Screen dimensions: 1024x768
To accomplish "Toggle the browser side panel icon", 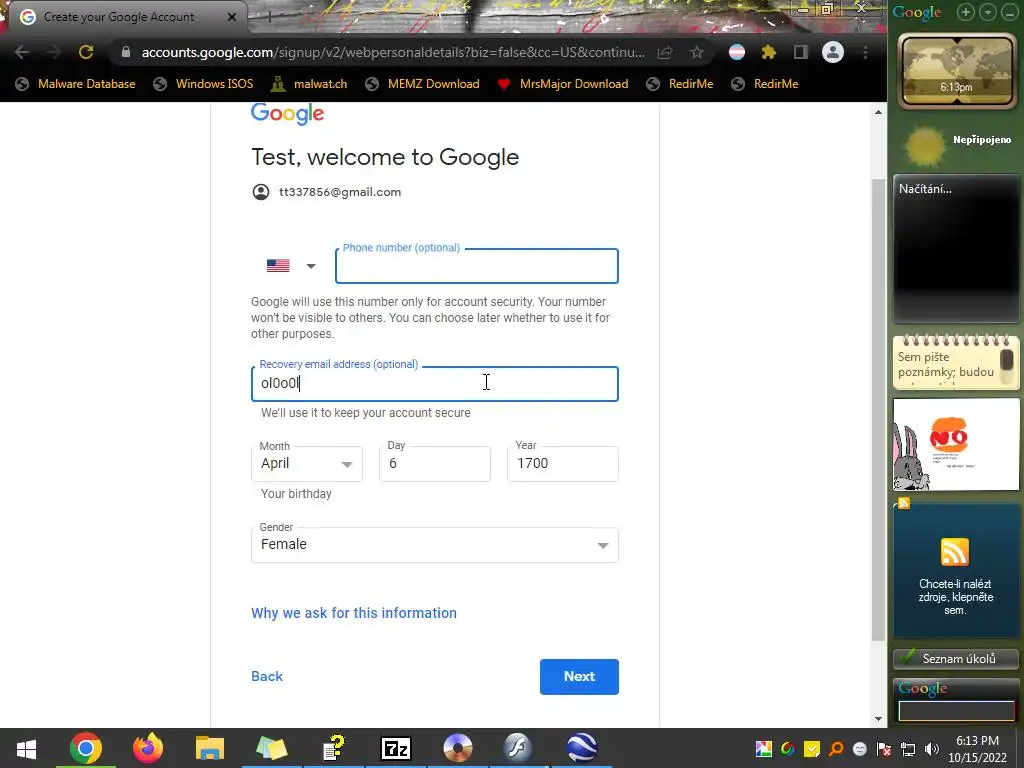I will 801,52.
